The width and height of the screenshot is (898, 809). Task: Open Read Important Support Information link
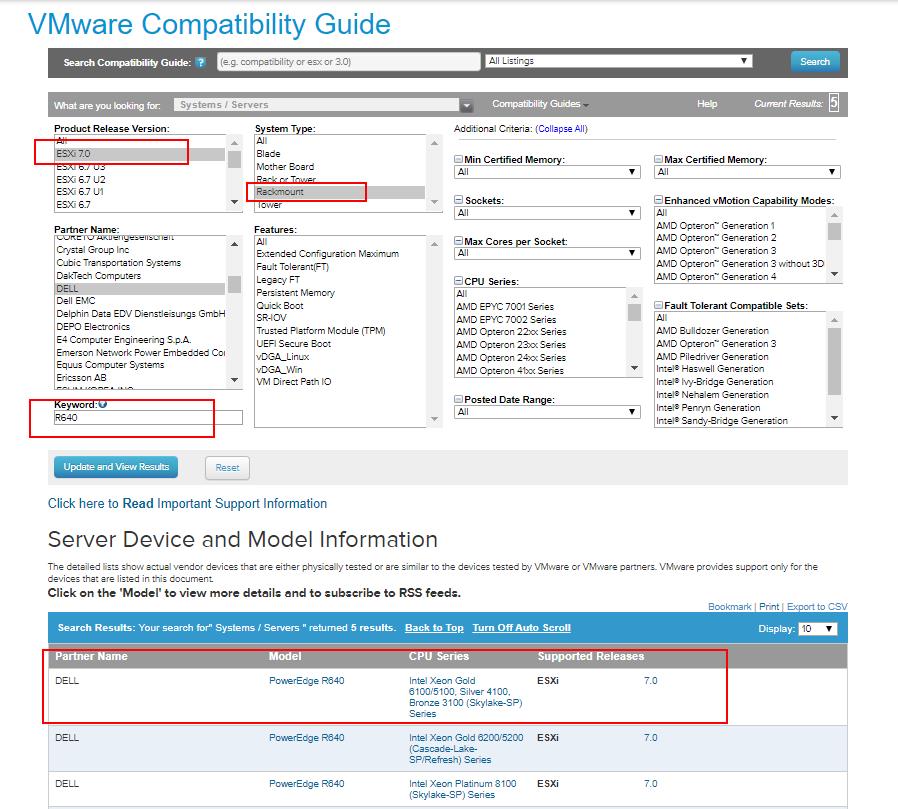click(187, 503)
